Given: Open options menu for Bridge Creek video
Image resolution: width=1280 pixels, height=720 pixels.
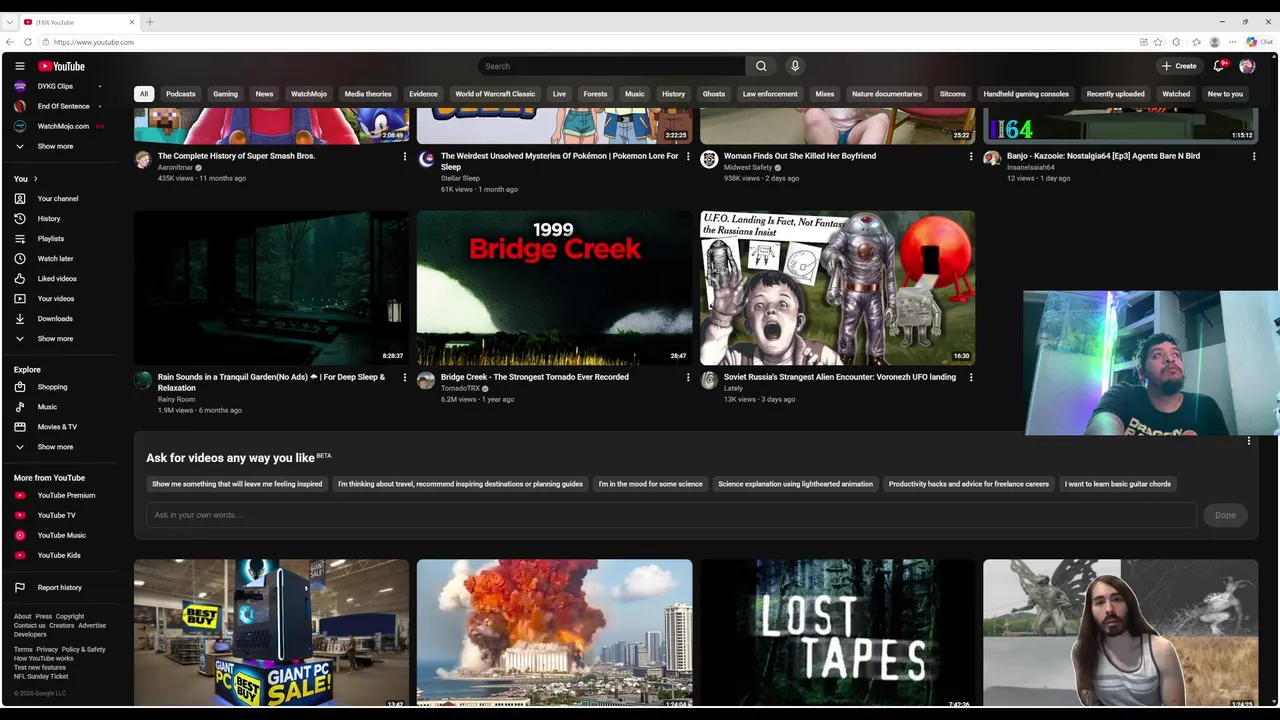Looking at the screenshot, I should pos(688,377).
